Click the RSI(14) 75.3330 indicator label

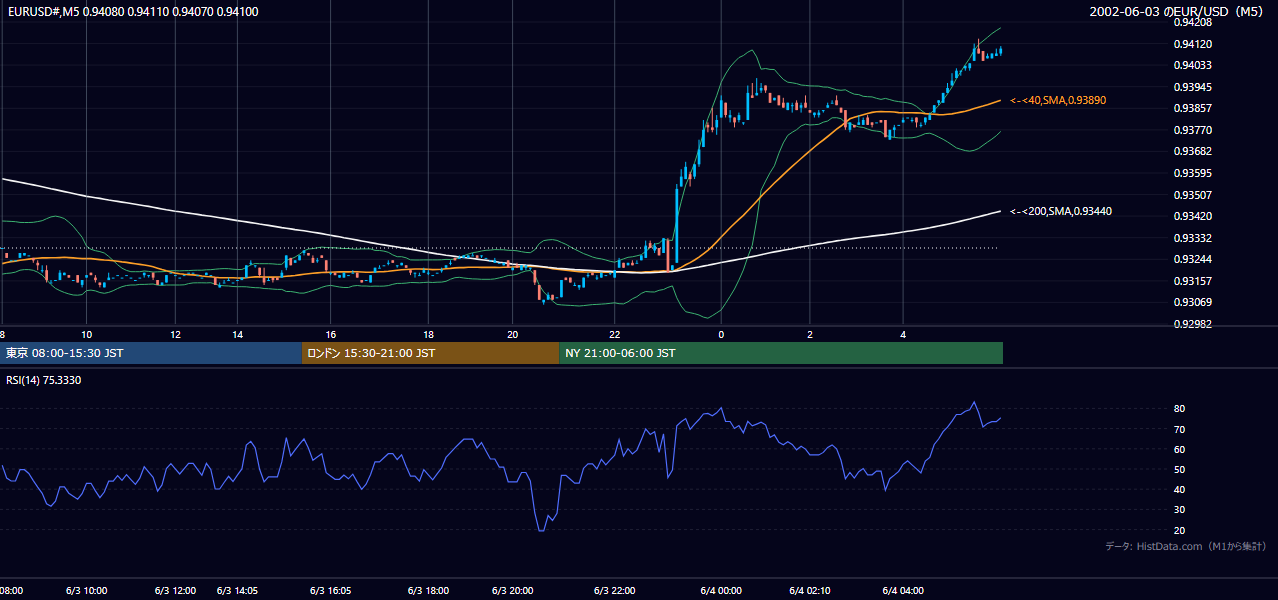44,380
